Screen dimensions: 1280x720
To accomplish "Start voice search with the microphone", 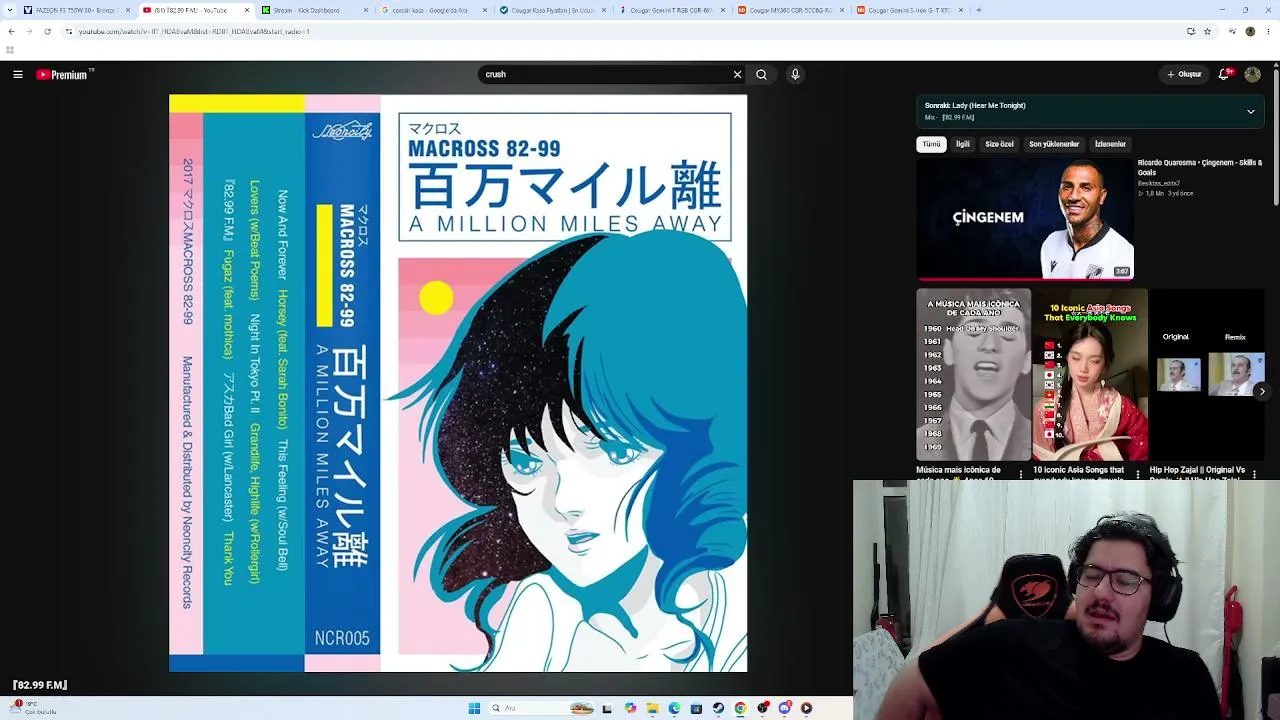I will click(x=795, y=74).
